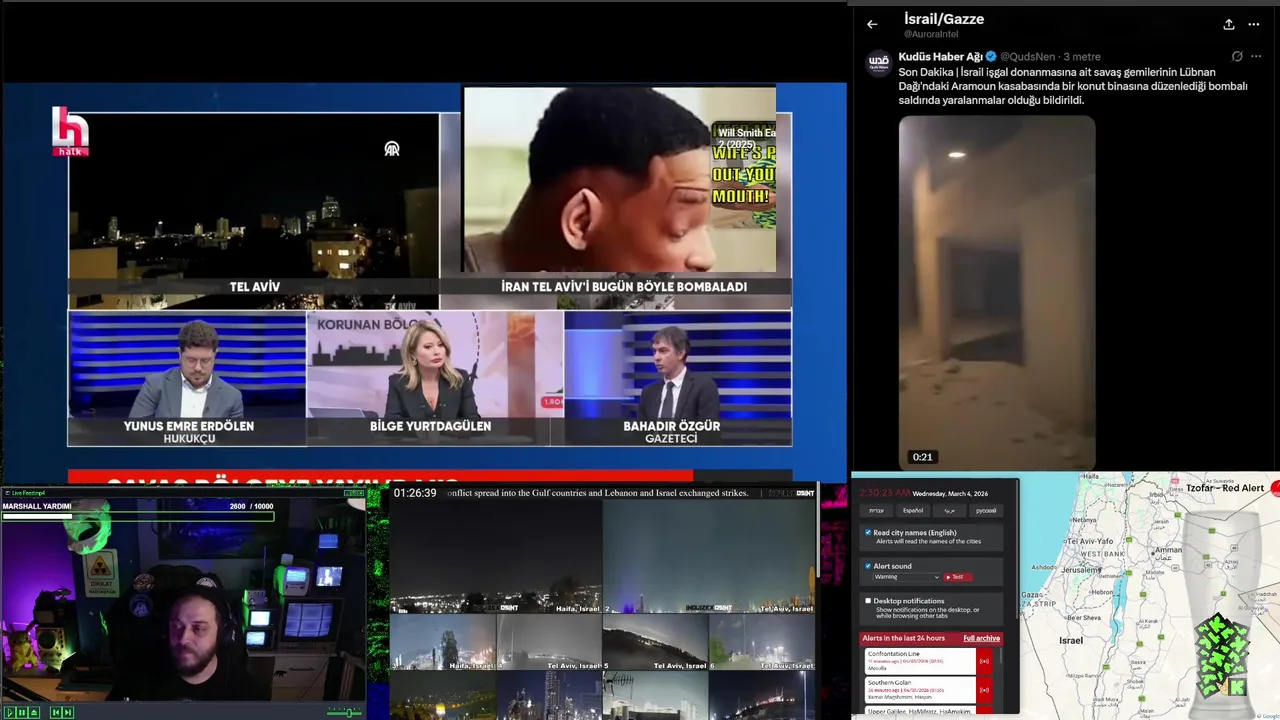Switch Red Alert language to русский
This screenshot has width=1280, height=720.
[986, 511]
